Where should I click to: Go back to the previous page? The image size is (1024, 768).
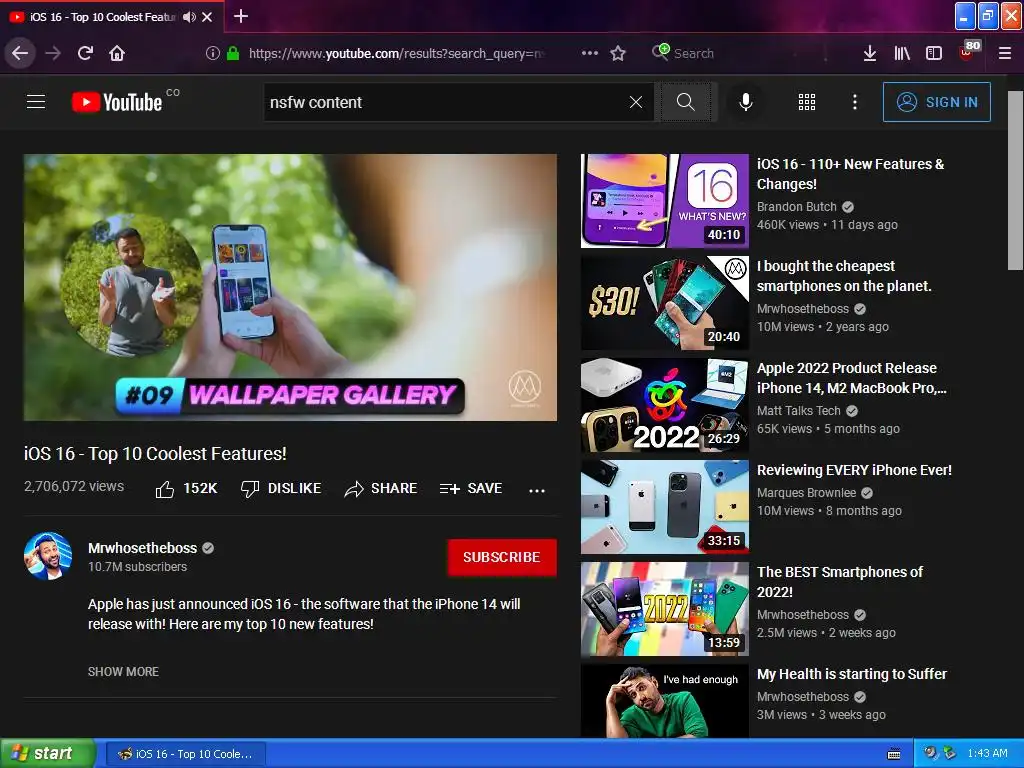[x=20, y=53]
